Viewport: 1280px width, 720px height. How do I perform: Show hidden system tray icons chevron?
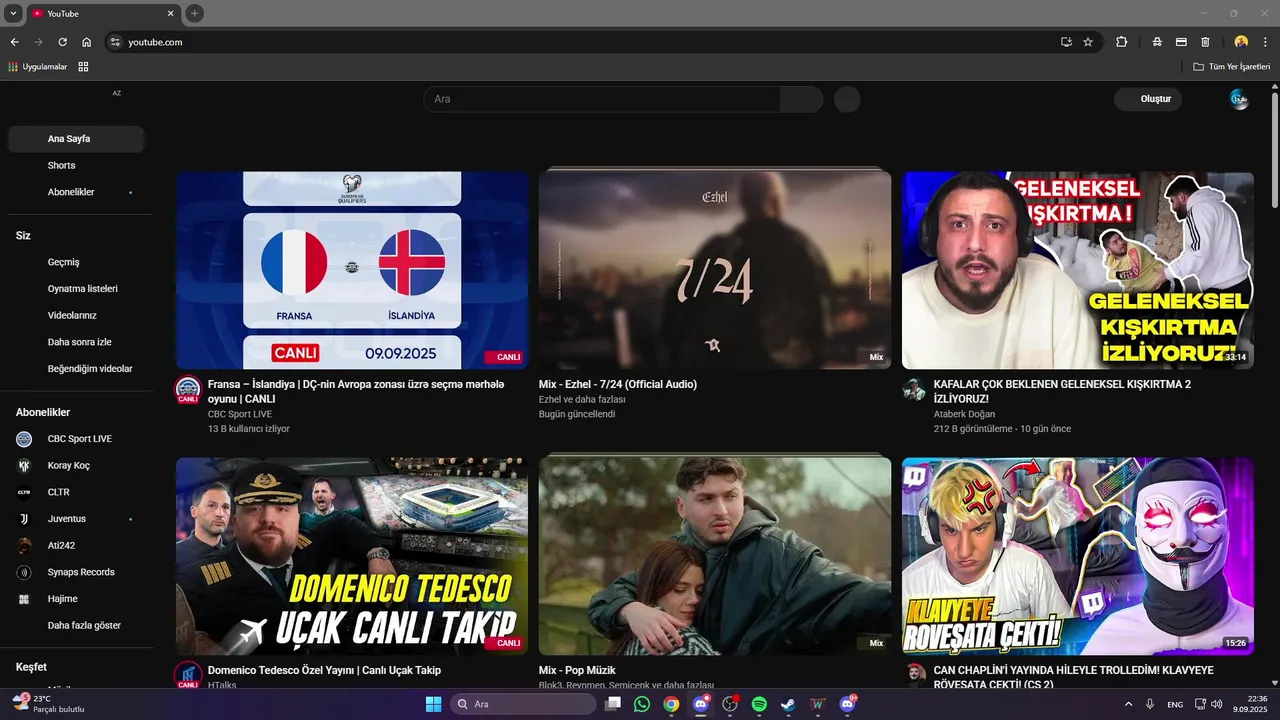(1129, 704)
